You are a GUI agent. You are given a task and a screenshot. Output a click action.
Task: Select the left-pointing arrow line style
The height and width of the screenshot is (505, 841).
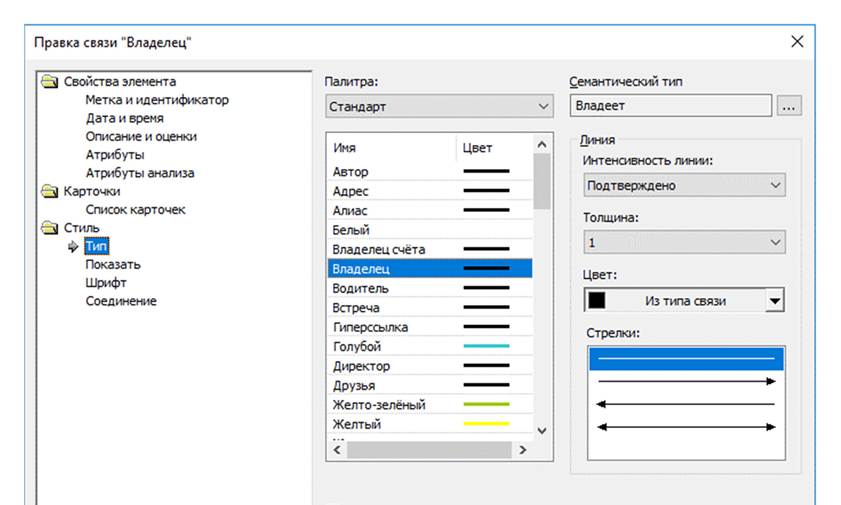(686, 404)
